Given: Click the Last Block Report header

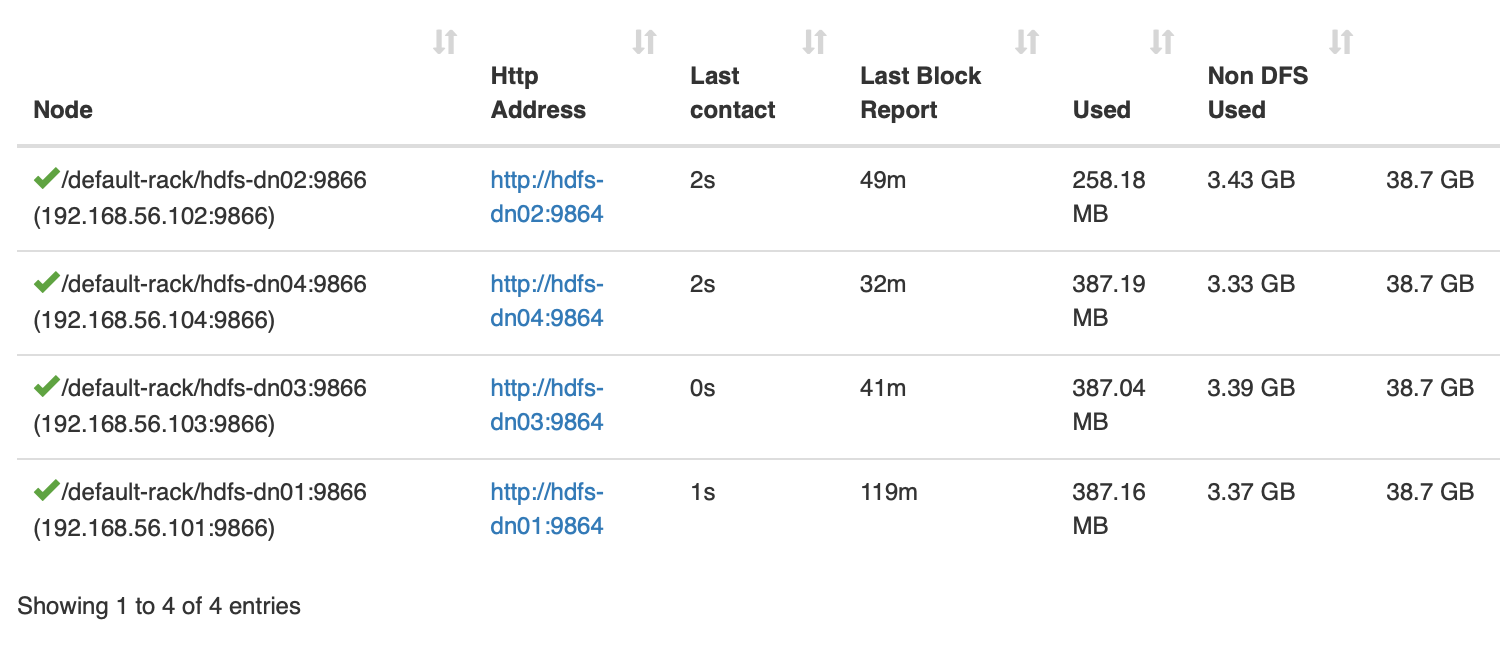Looking at the screenshot, I should point(920,93).
